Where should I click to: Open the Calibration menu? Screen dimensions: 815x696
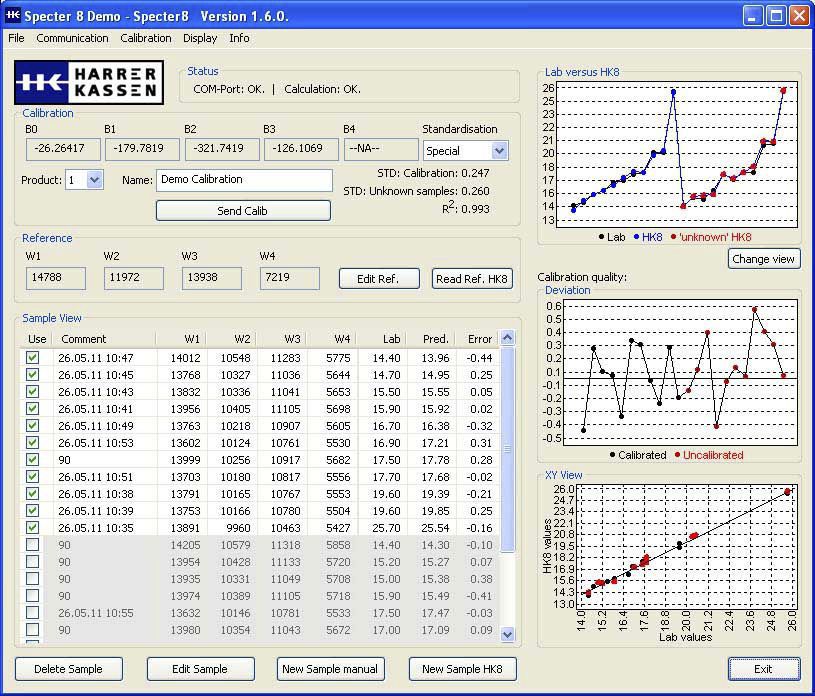145,38
